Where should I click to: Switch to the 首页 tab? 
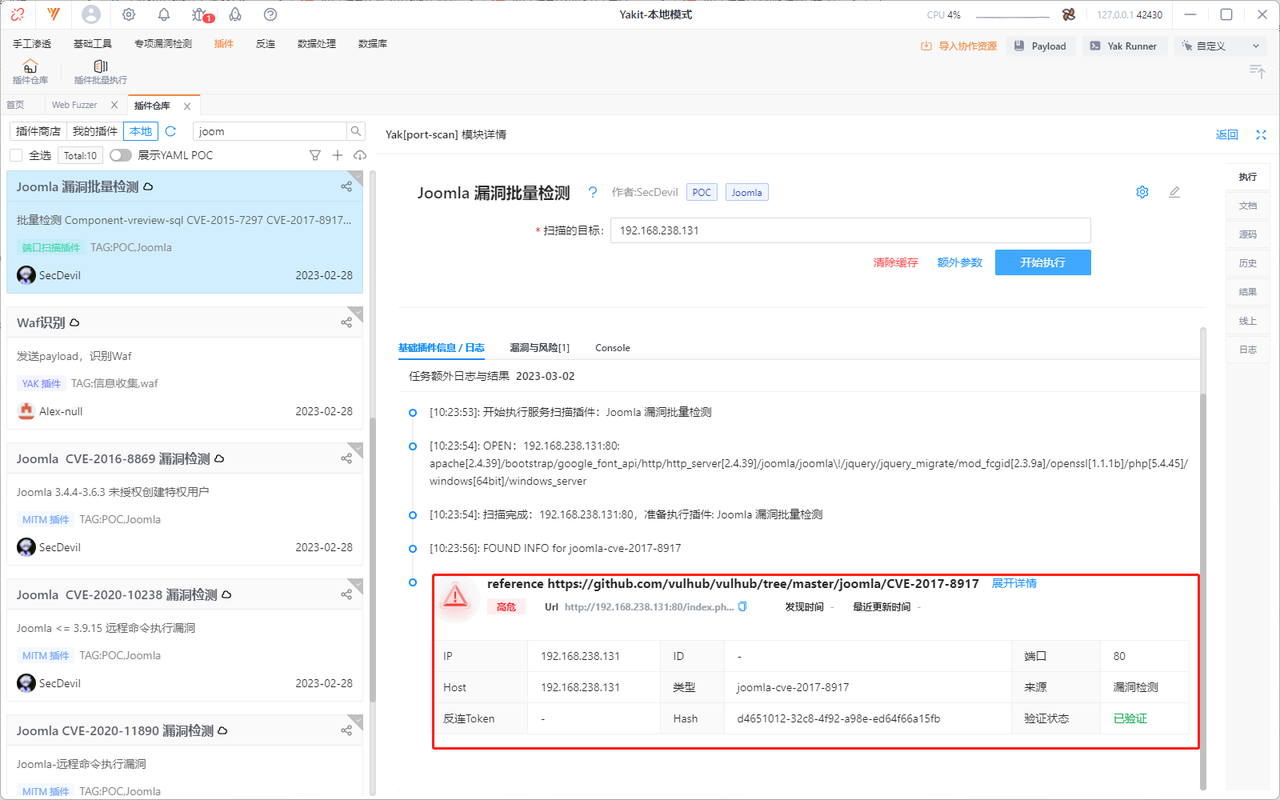tap(16, 105)
